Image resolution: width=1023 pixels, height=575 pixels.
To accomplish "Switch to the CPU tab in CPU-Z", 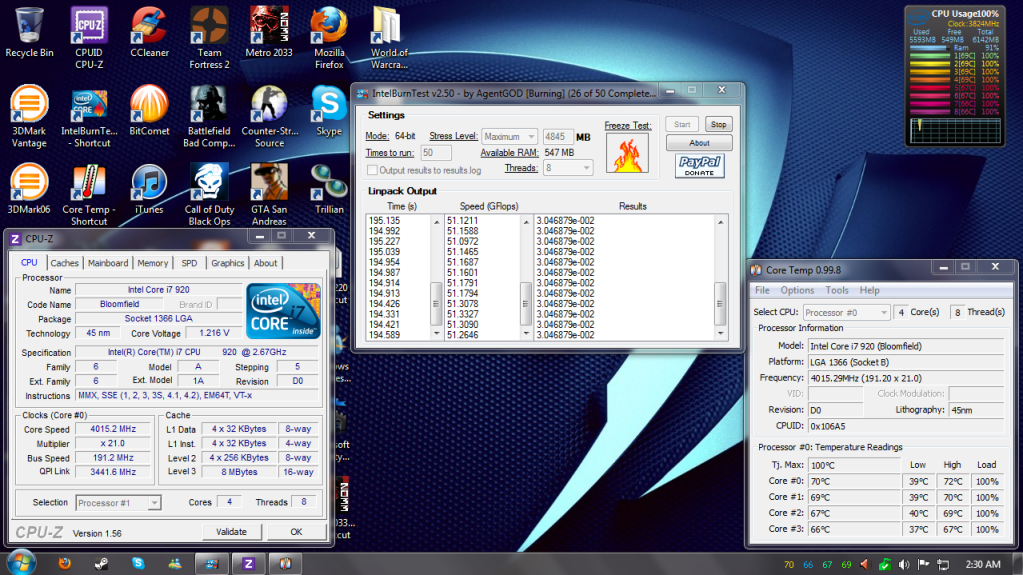I will (29, 262).
